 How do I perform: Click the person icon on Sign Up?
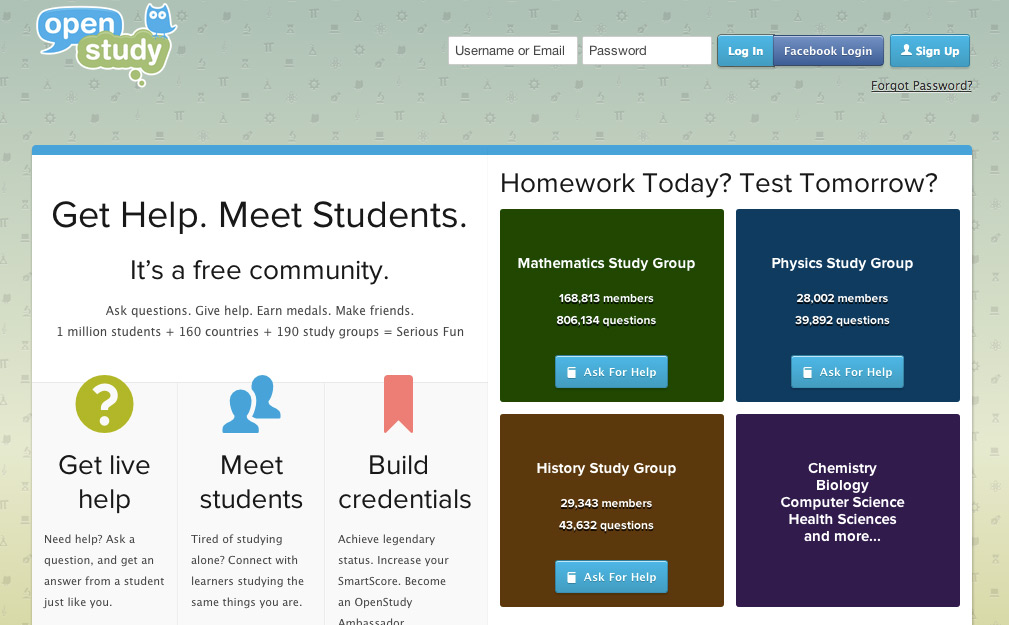coord(906,51)
